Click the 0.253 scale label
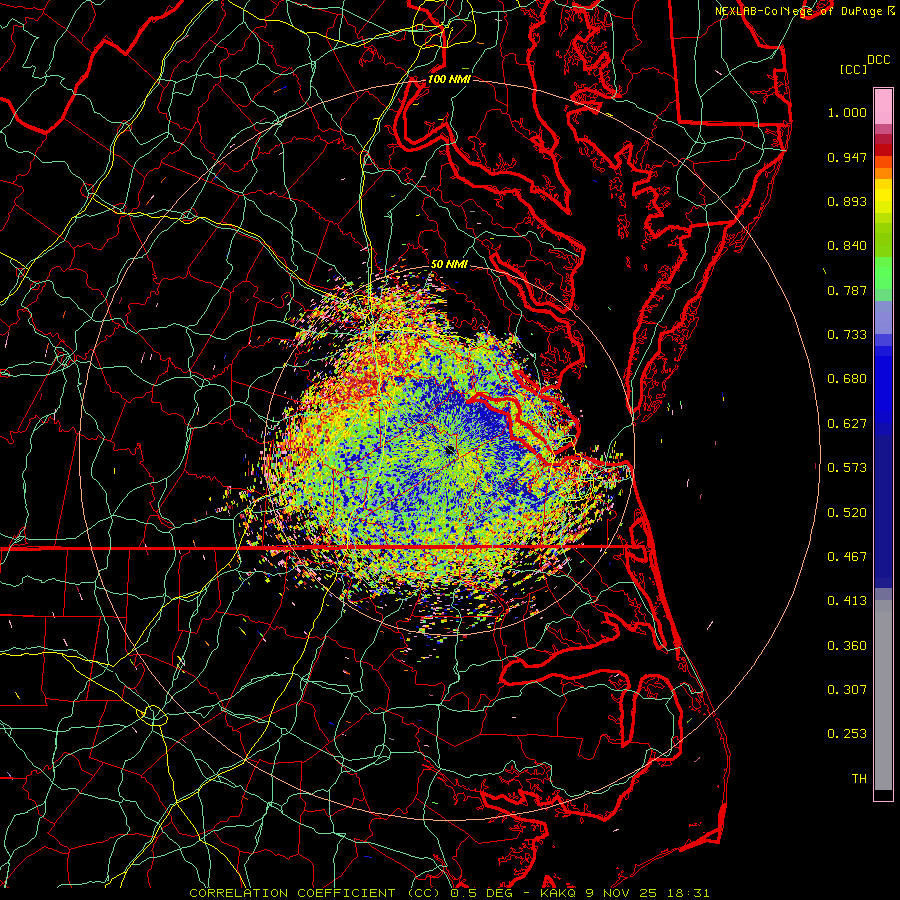Viewport: 900px width, 900px height. 847,734
